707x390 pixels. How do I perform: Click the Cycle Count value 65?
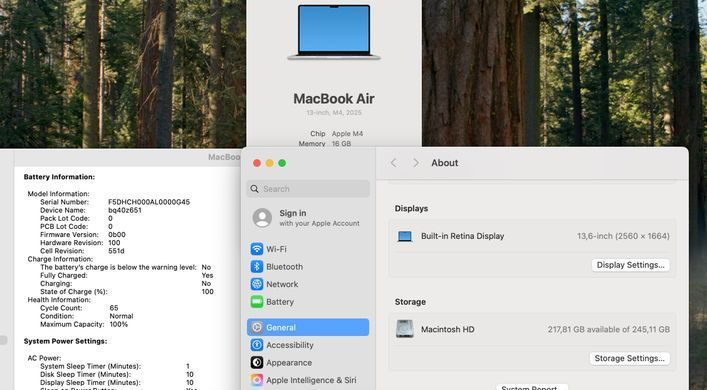pos(114,308)
